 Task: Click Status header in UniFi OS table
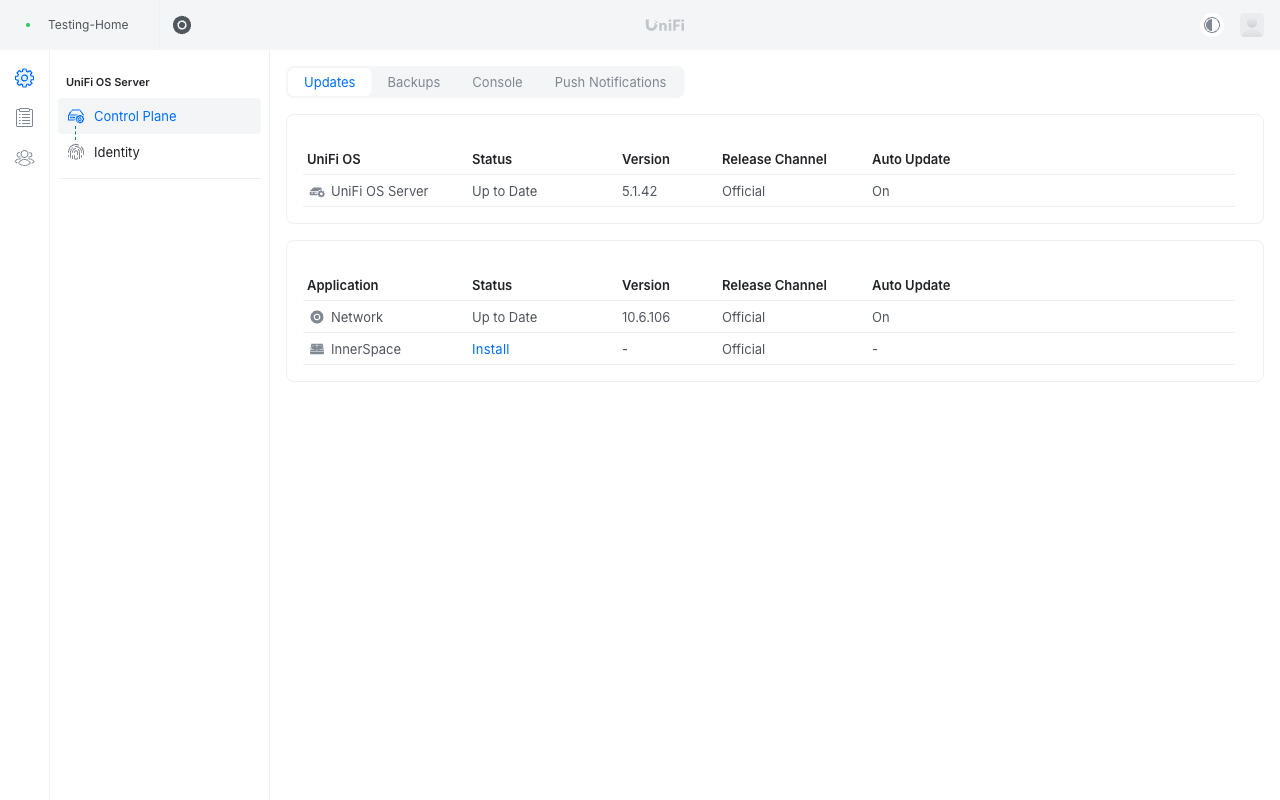[x=492, y=159]
